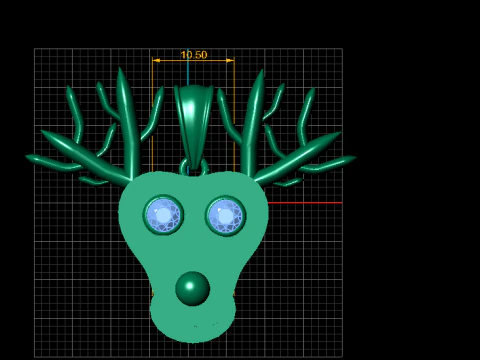Viewport: 480px width, 360px height.
Task: Click the small jump ring under the bail
Action: (x=194, y=167)
